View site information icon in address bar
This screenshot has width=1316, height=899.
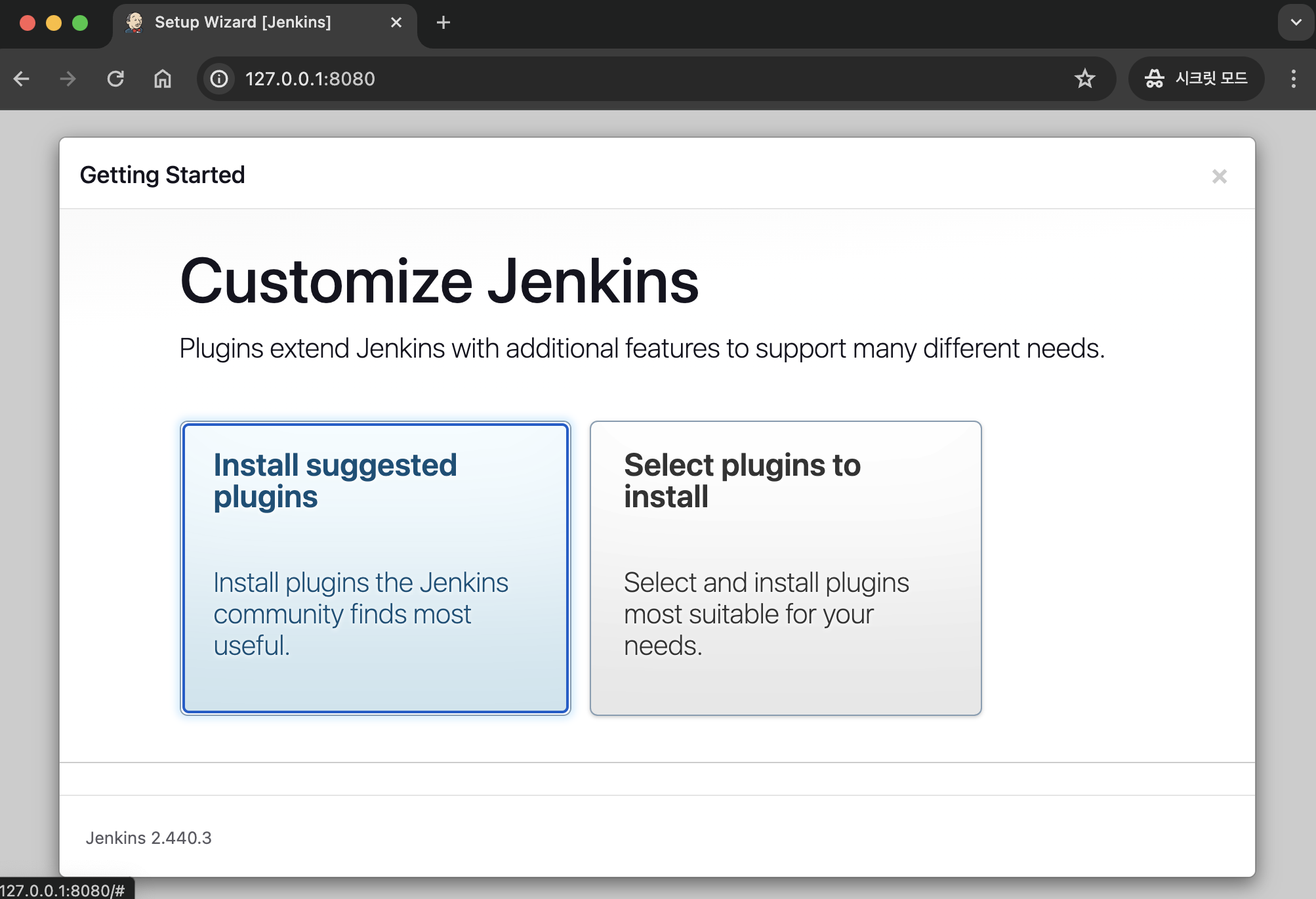tap(219, 79)
